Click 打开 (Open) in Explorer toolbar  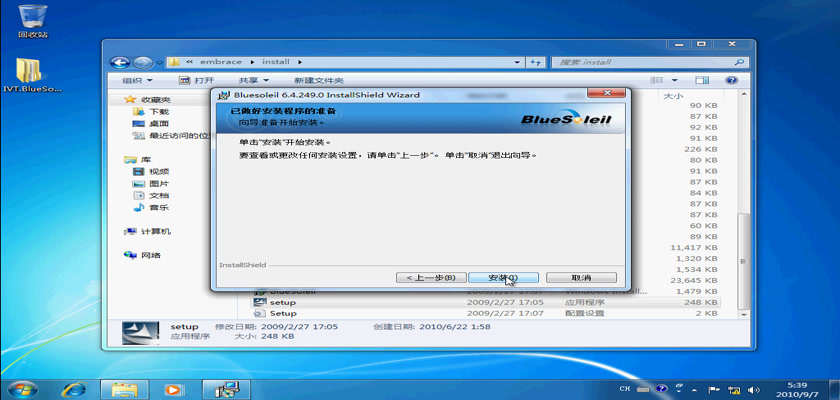pyautogui.click(x=197, y=80)
